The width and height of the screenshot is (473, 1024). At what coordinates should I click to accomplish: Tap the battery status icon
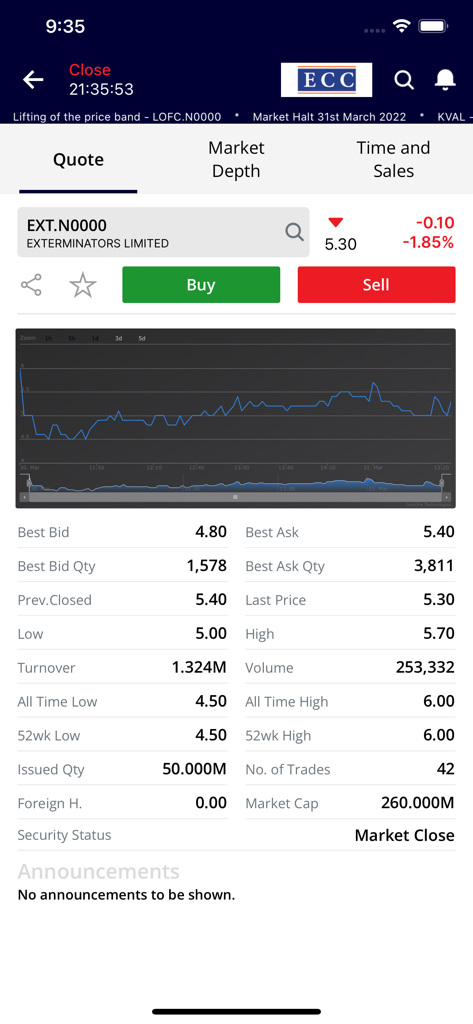point(432,27)
